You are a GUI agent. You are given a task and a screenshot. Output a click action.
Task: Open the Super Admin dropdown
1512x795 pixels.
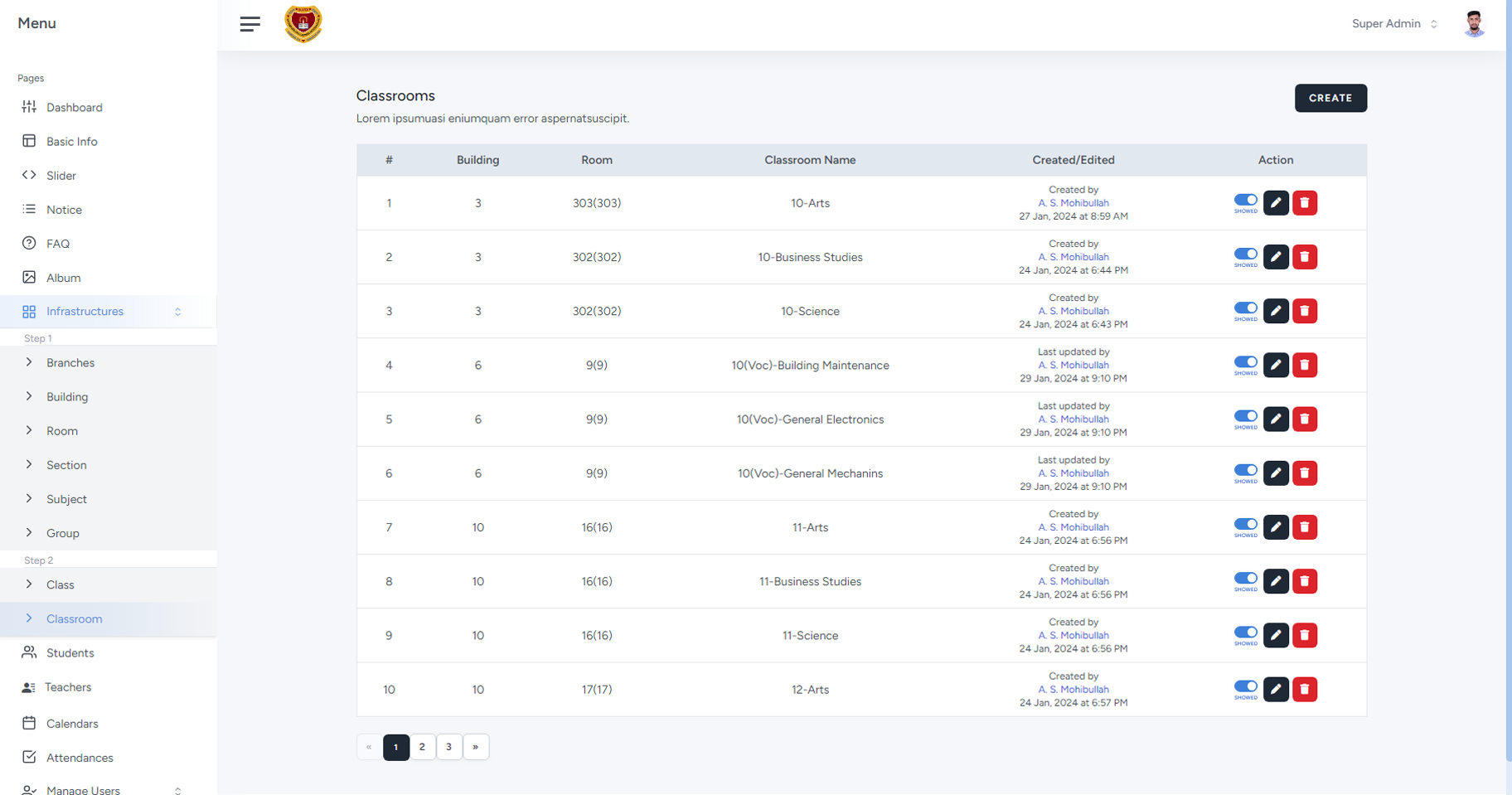(x=1394, y=24)
